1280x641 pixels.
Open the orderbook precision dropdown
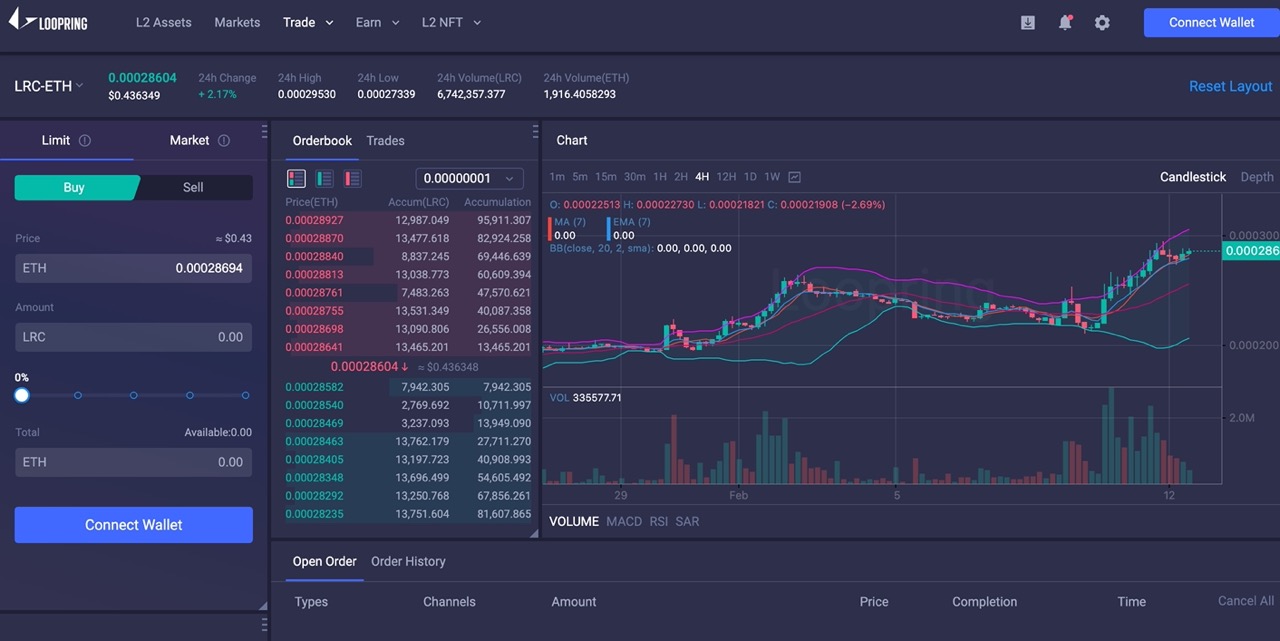(469, 178)
